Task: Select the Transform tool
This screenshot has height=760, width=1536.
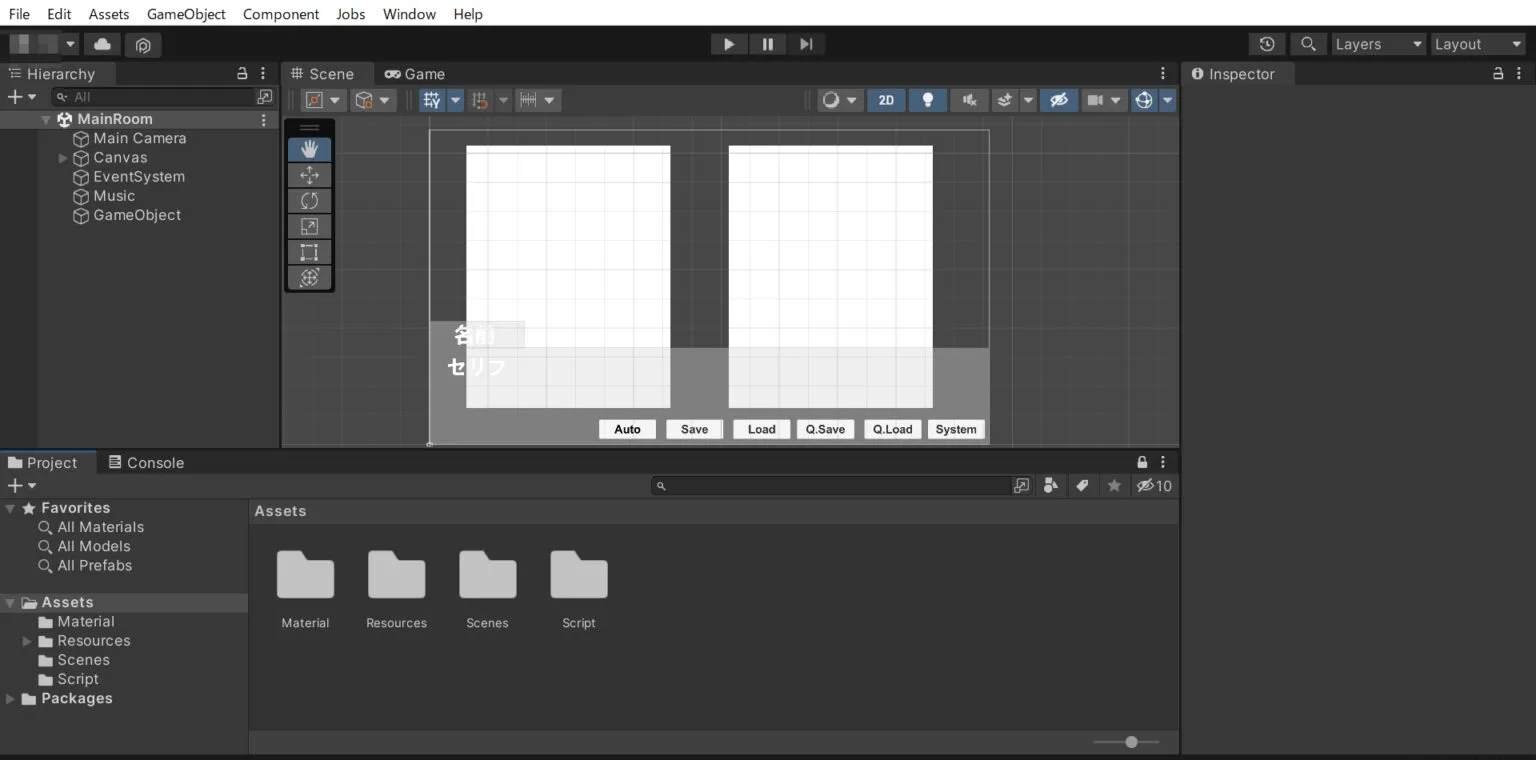Action: click(309, 278)
